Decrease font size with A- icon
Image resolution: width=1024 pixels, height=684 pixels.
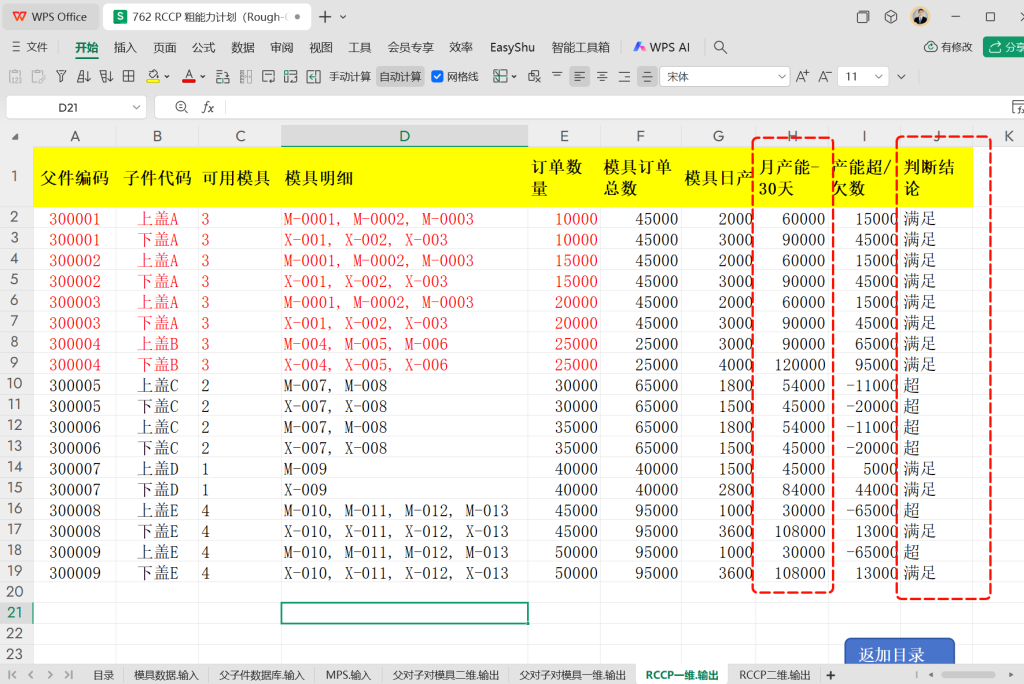(x=825, y=76)
